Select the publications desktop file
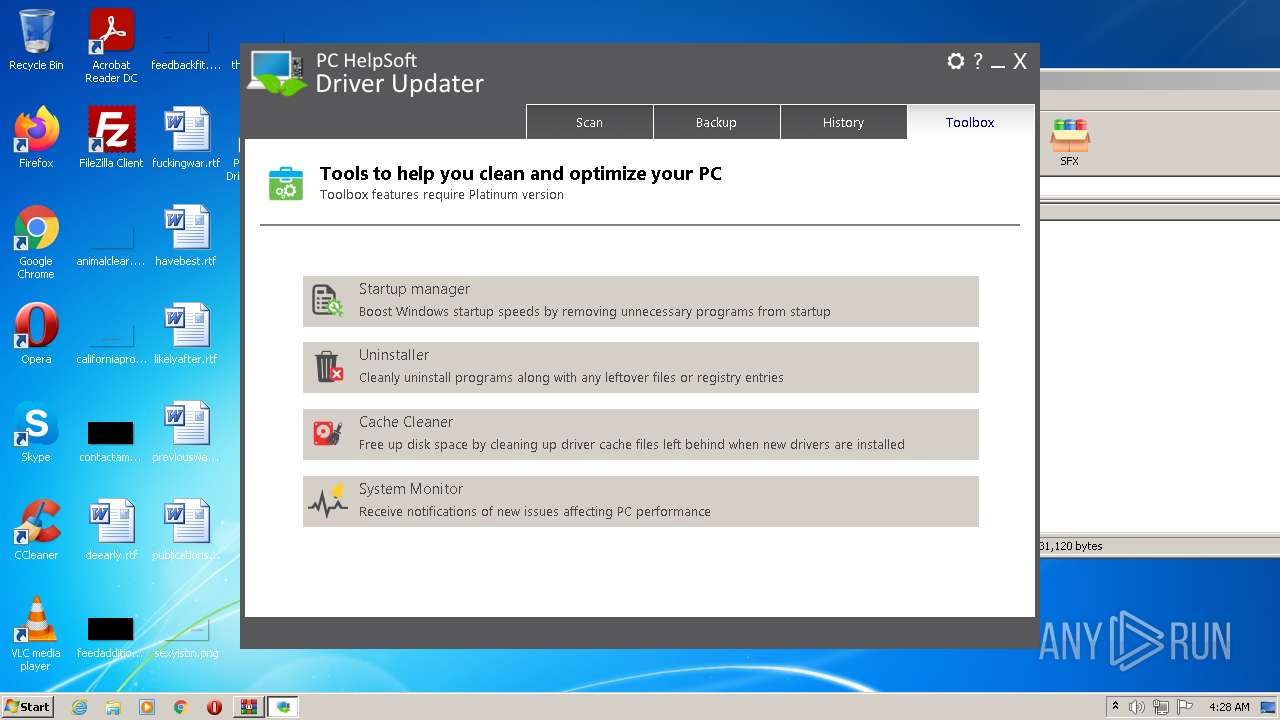 [x=186, y=530]
